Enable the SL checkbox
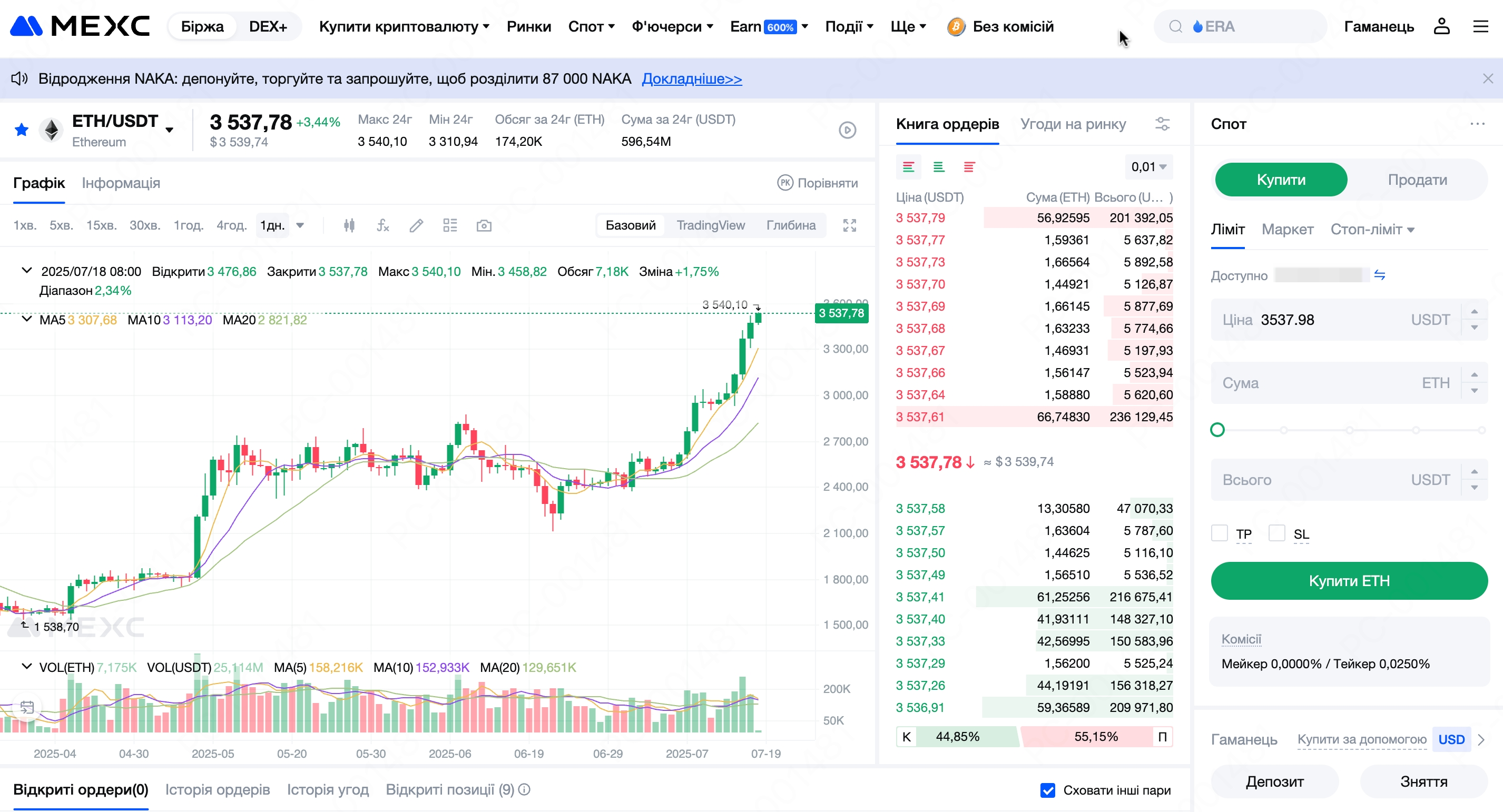 1276,533
